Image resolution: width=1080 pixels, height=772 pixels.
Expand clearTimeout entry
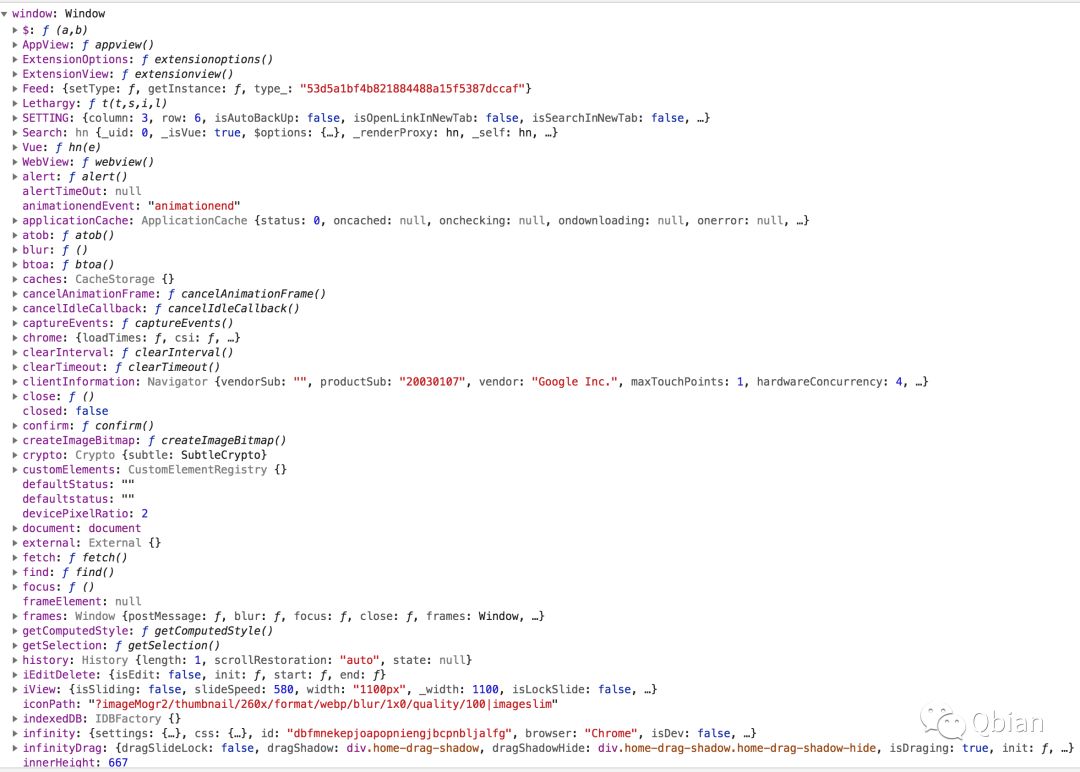[14, 367]
